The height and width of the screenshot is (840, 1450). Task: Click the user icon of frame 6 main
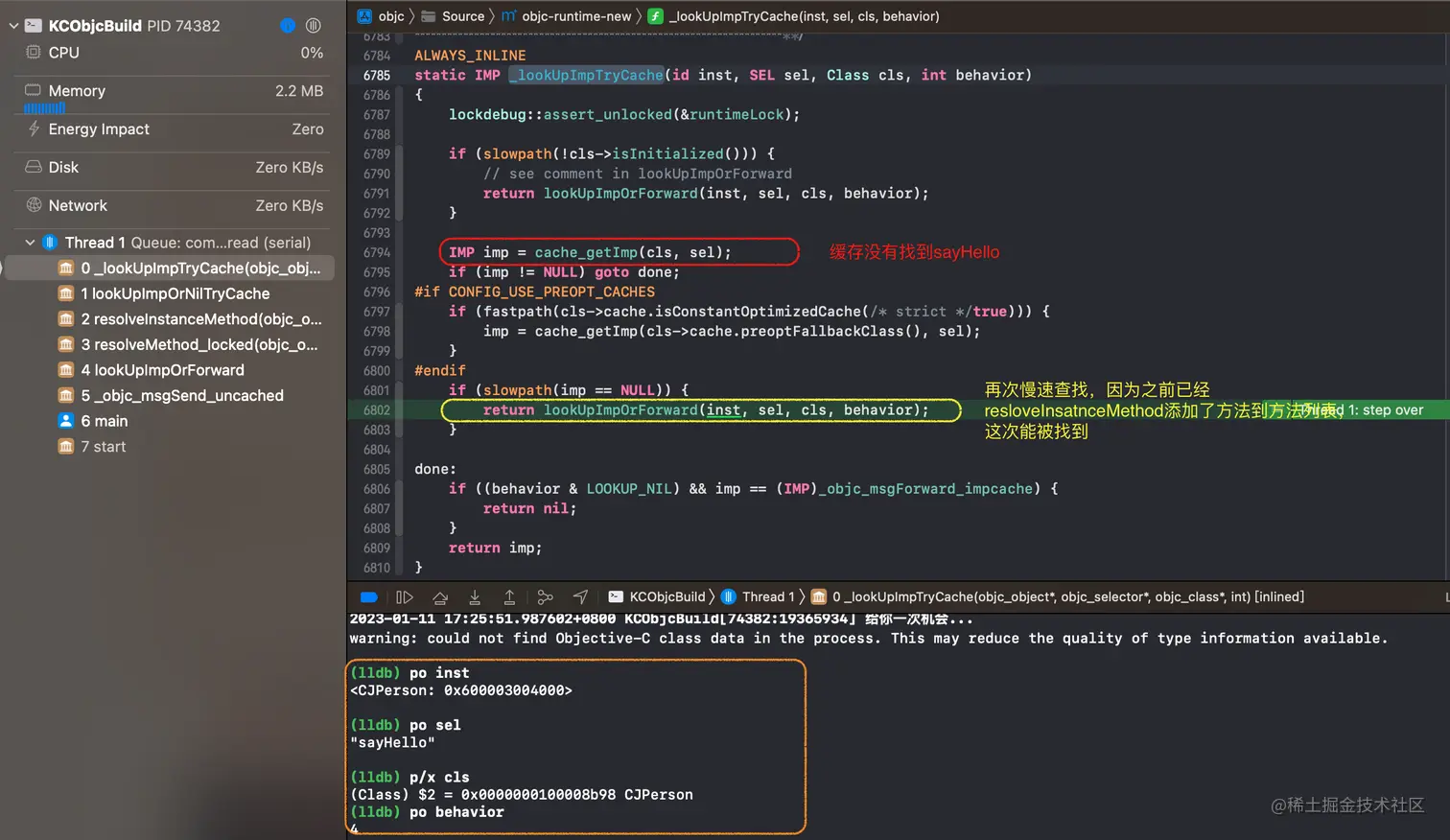(66, 420)
